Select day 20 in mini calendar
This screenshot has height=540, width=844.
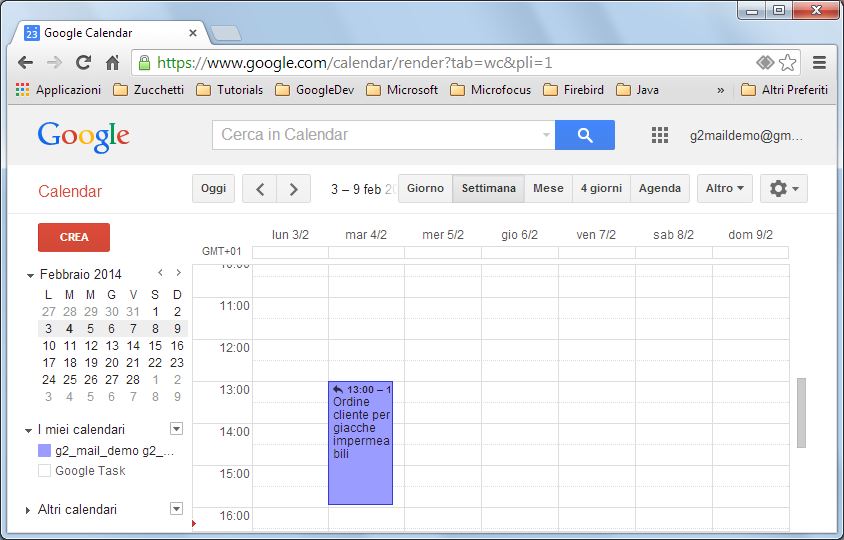tap(112, 363)
